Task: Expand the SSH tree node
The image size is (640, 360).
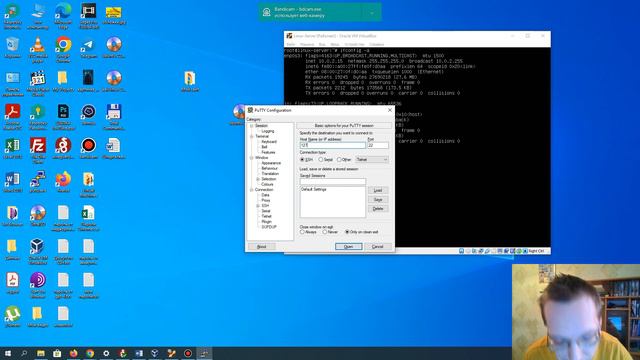Action: click(258, 206)
